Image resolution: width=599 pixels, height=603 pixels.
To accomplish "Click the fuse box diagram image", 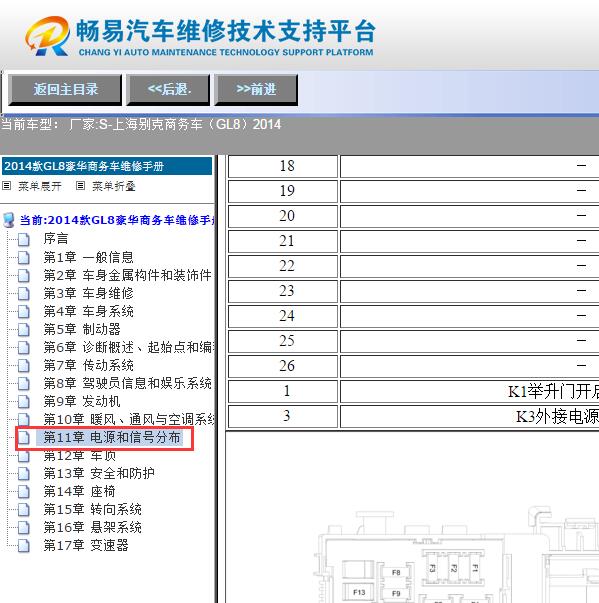I will click(x=457, y=554).
